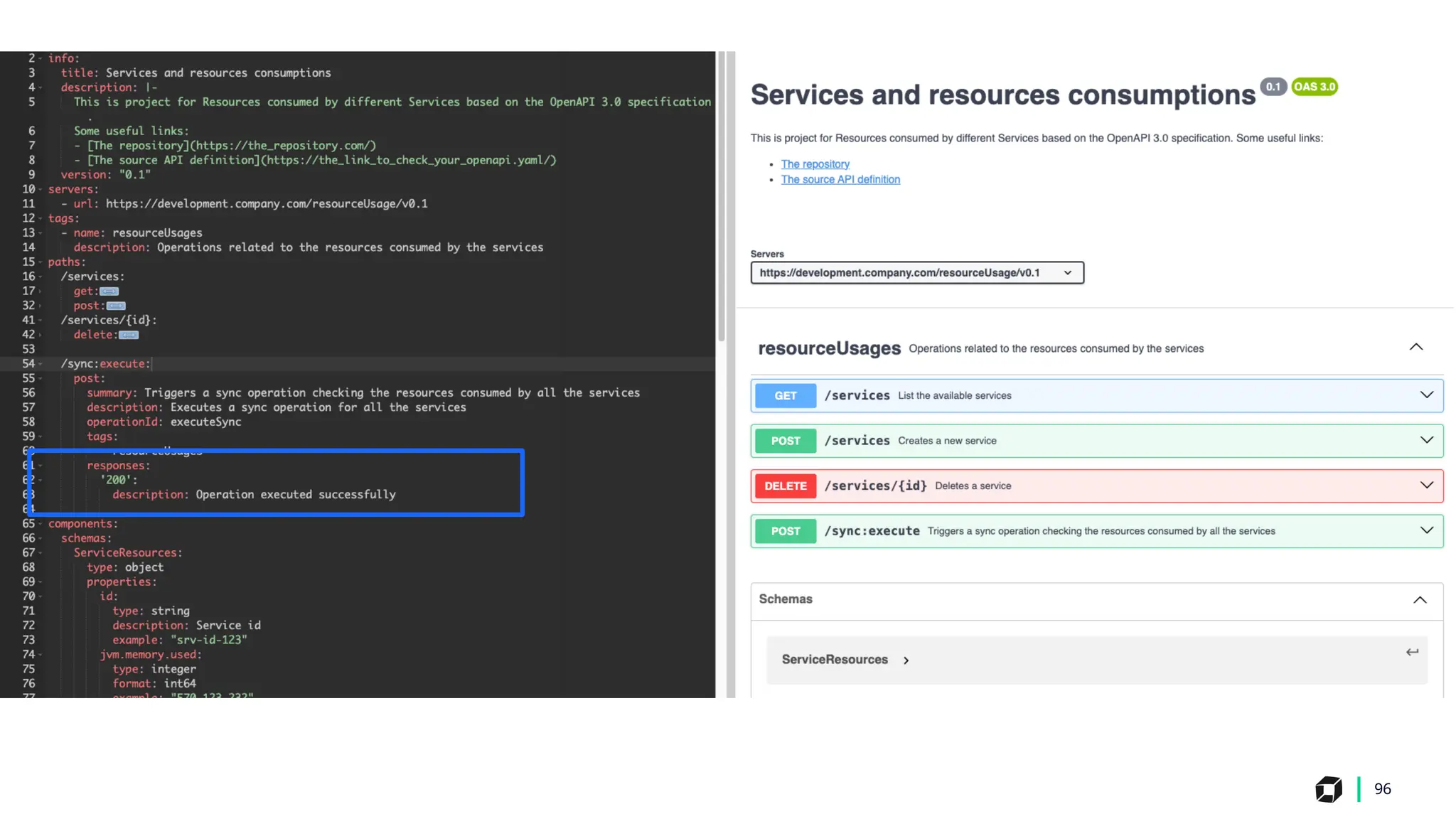Collapse the resourceUsages tag section

tap(1415, 348)
